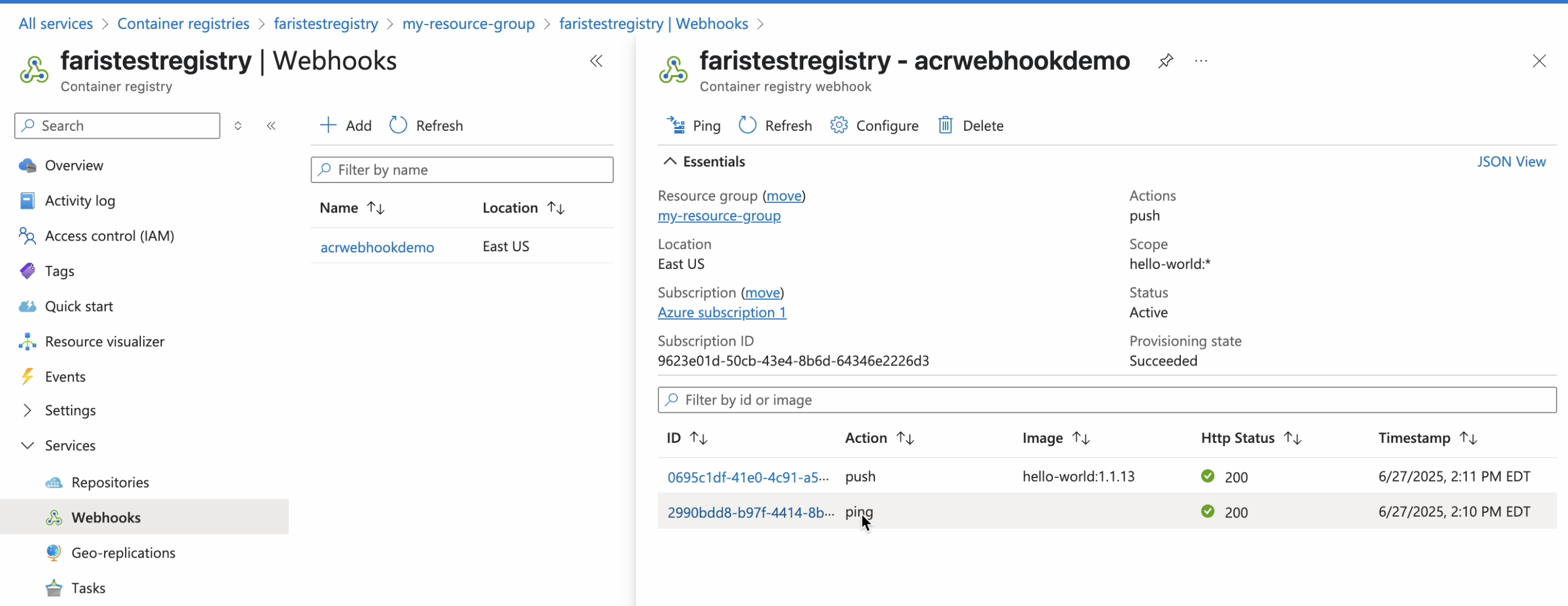Click the Filter by id or image field

(x=1106, y=400)
